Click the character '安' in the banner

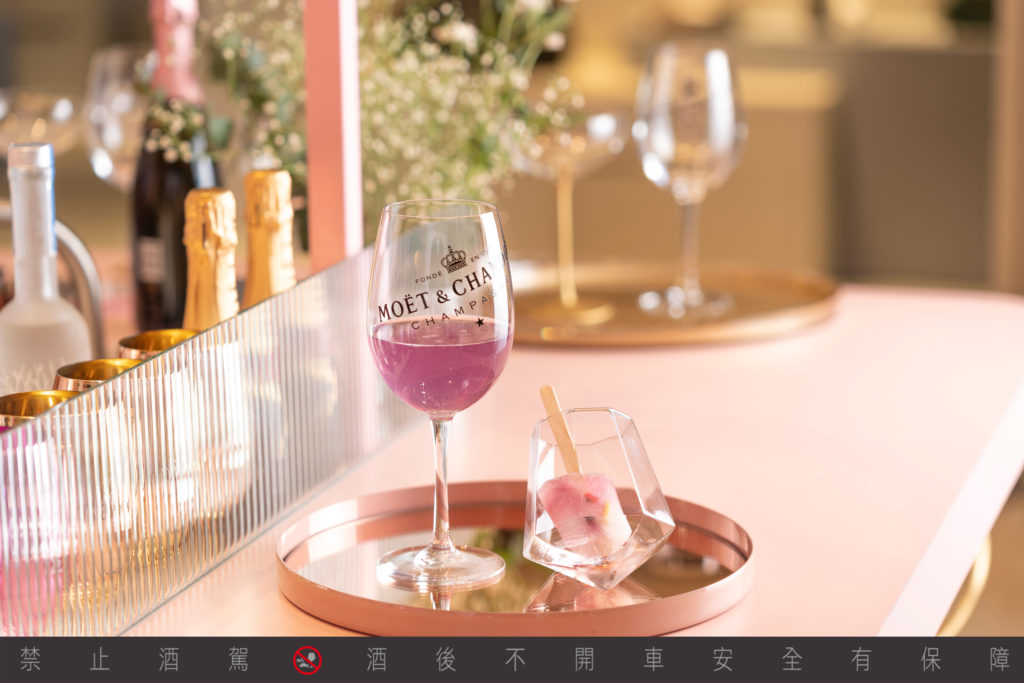(722, 659)
